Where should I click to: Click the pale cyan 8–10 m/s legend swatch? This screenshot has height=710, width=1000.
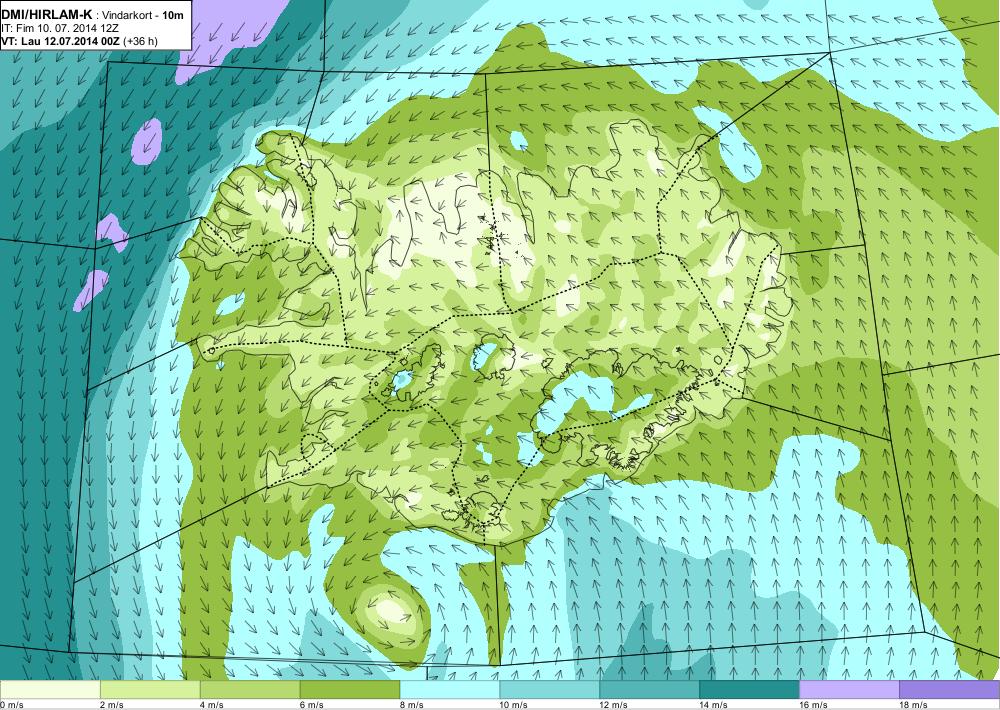point(450,690)
